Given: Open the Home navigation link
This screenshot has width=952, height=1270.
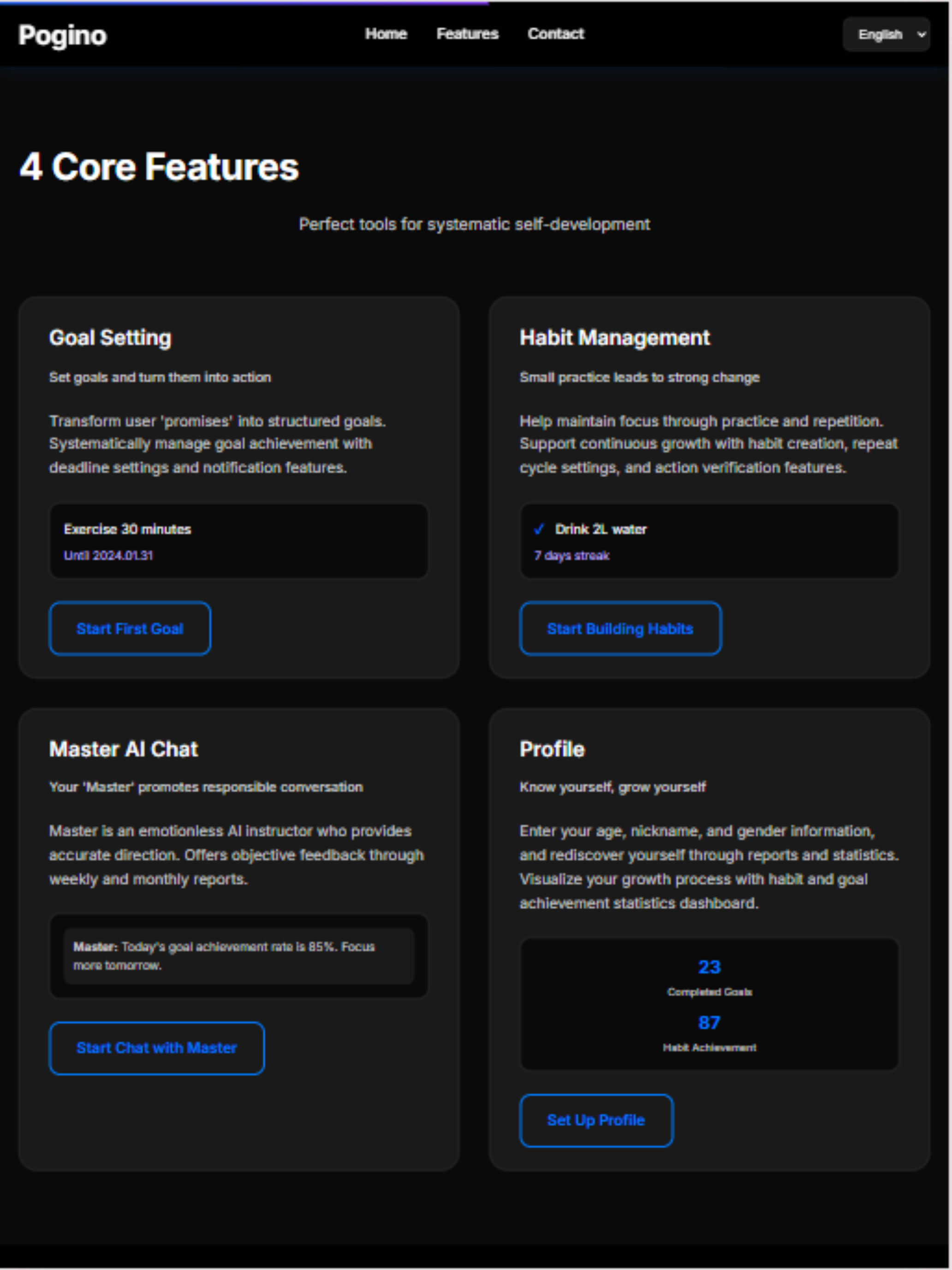Looking at the screenshot, I should point(386,34).
